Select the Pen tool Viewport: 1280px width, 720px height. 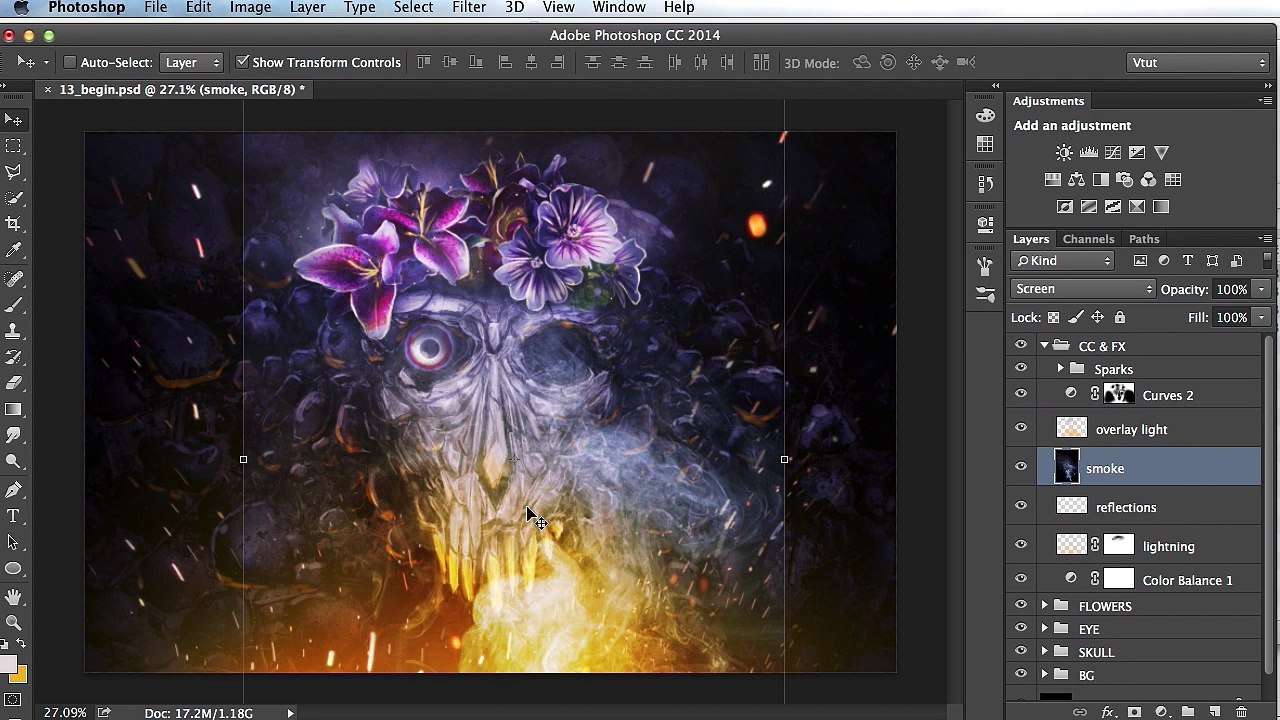point(14,490)
